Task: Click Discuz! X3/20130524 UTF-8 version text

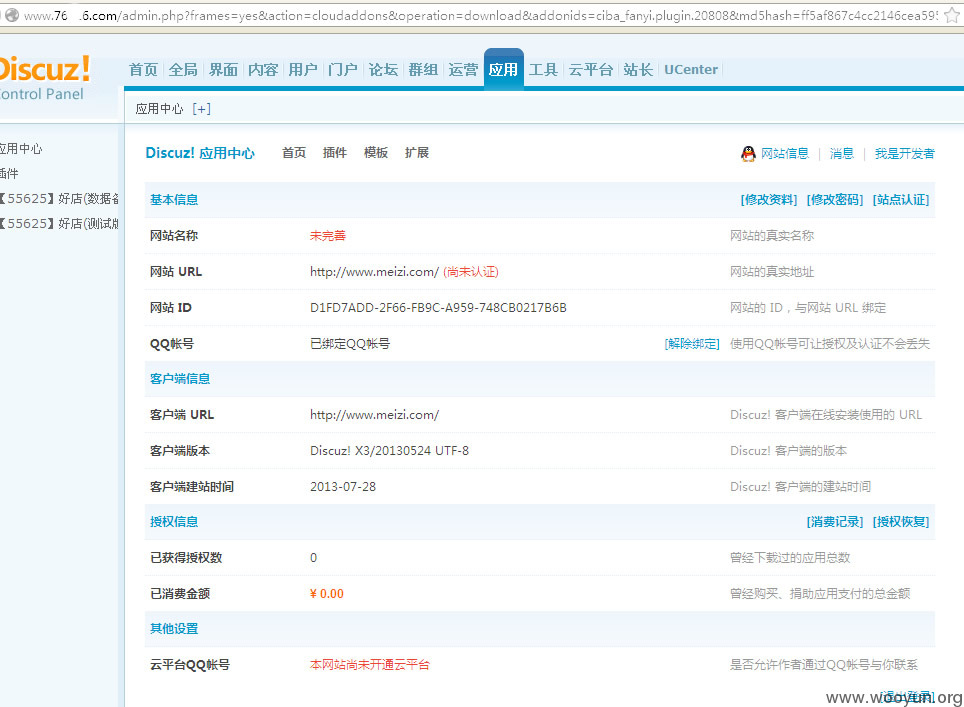Action: (389, 451)
